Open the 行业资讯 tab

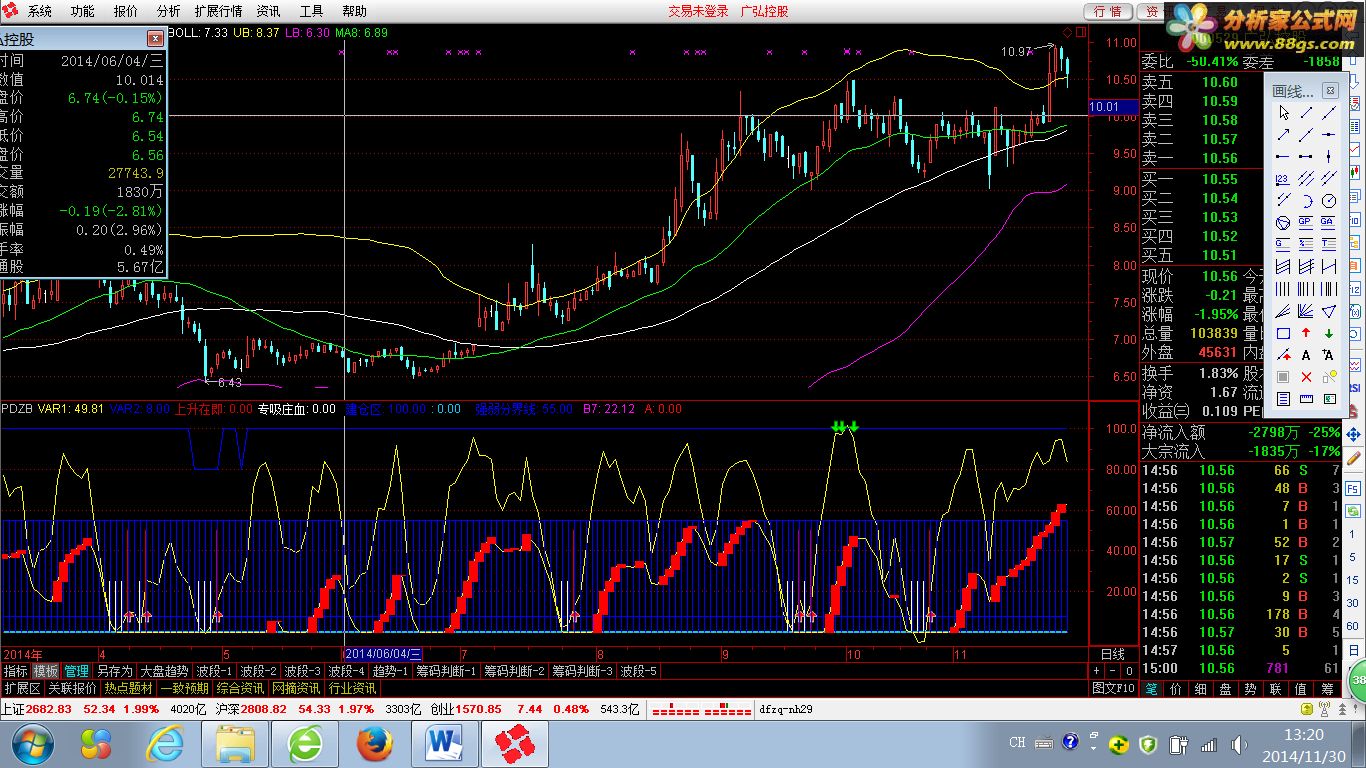click(x=352, y=688)
